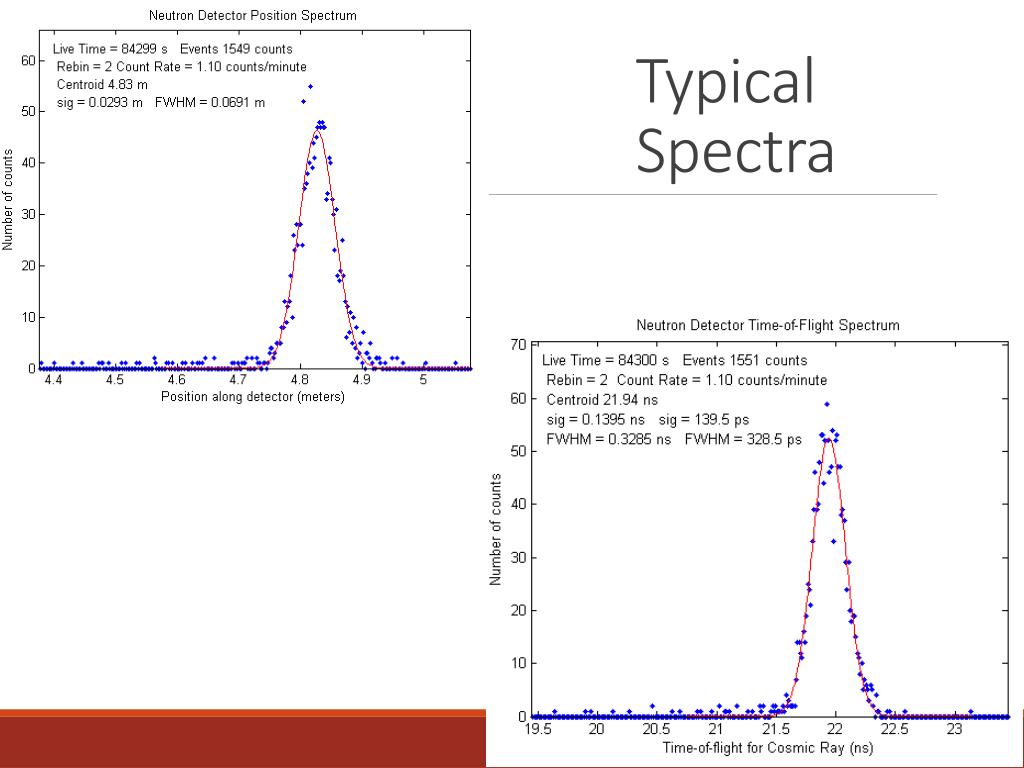Click the position spectrum chart image
1024x768 pixels.
(x=236, y=206)
